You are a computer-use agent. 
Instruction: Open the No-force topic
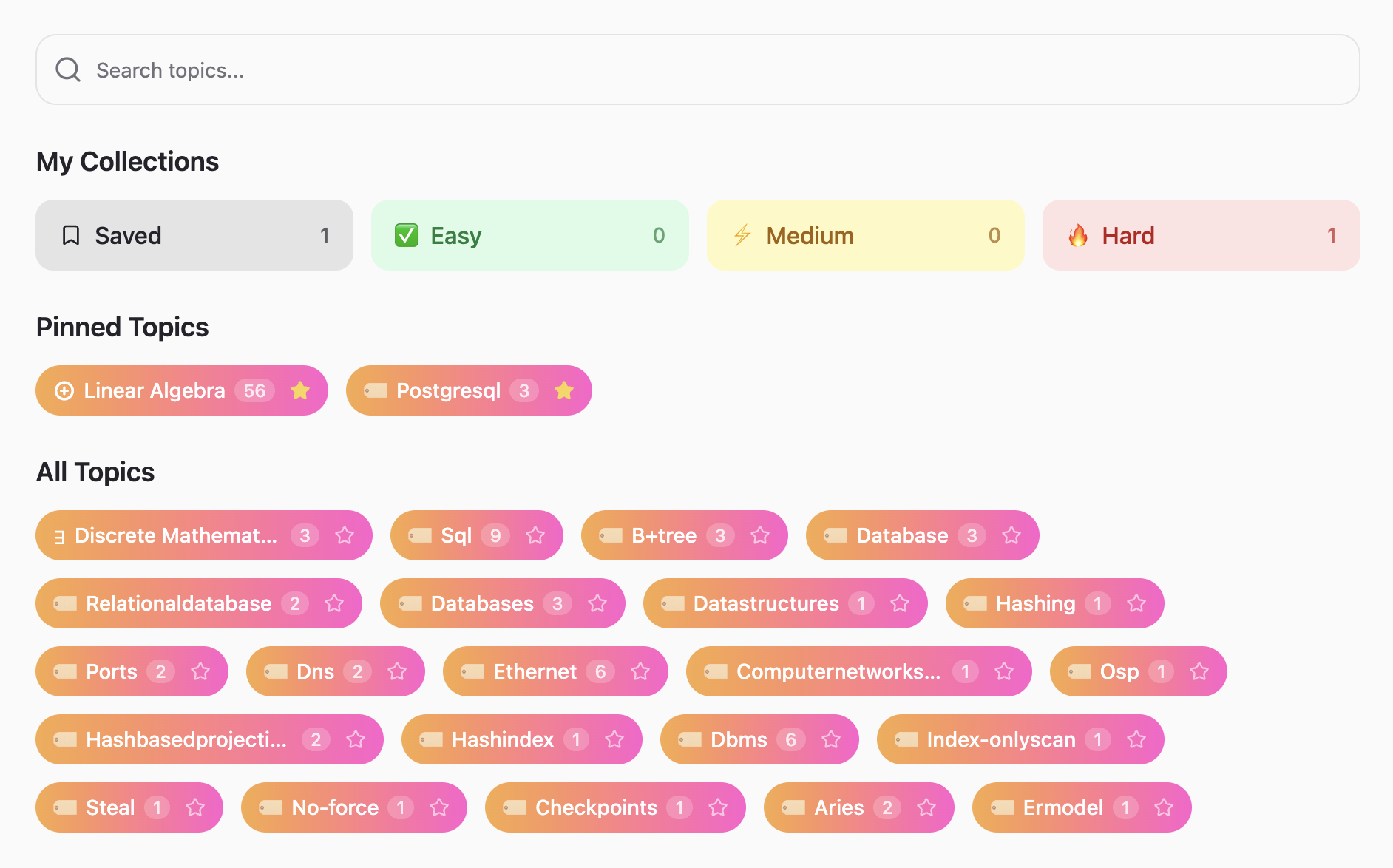[354, 807]
